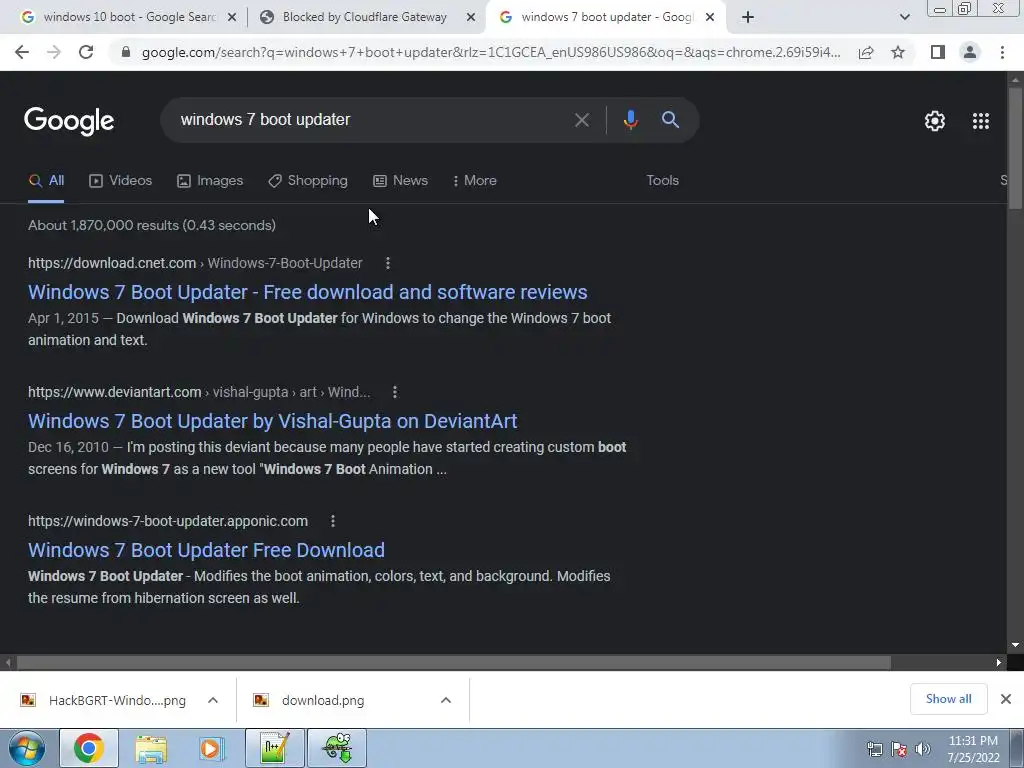Click the 'About 1,870,000 results' text

[152, 225]
